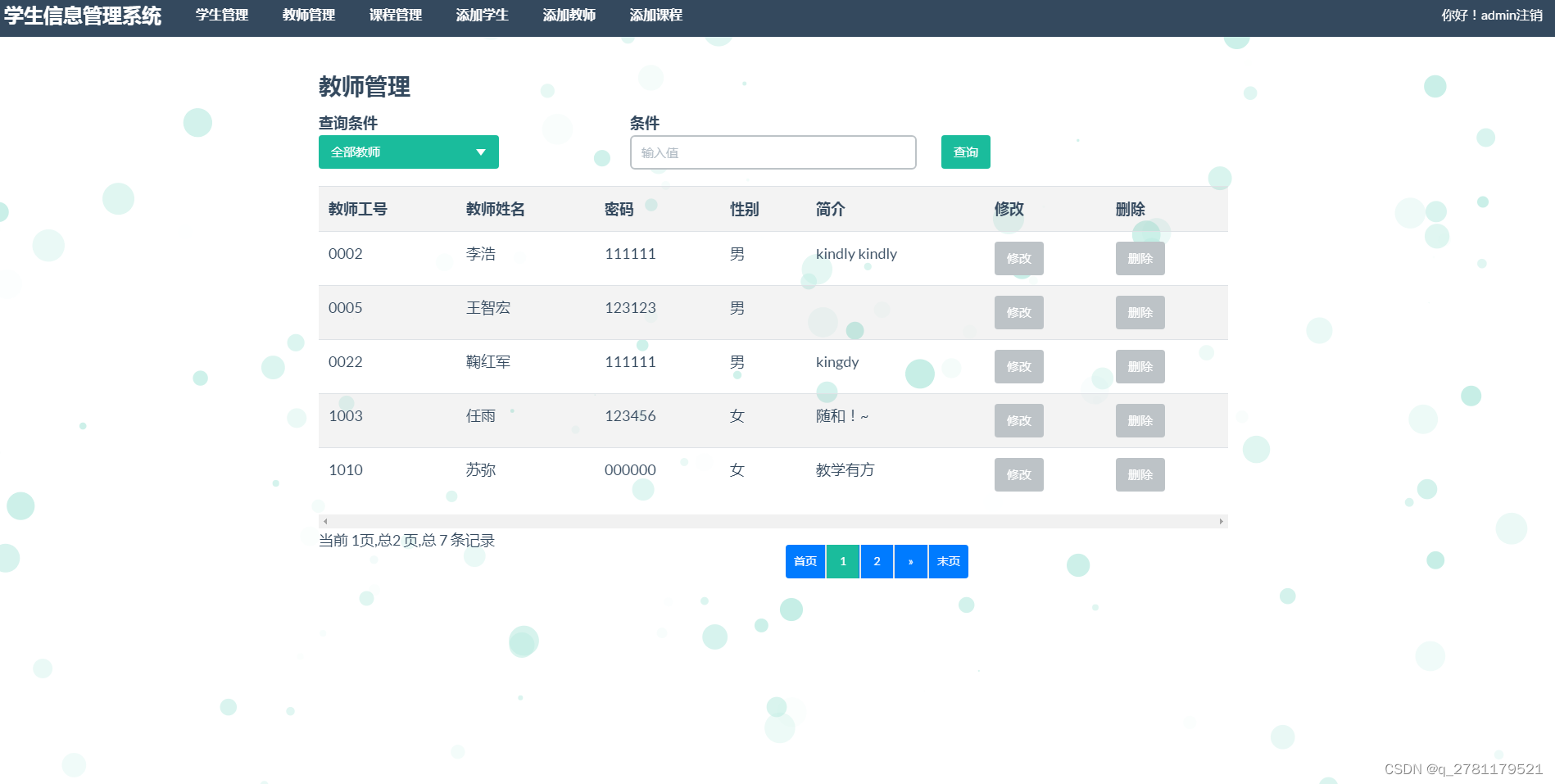Screen dimensions: 1555x784
Task: Click the intro text kindly kindly
Action: (x=856, y=254)
